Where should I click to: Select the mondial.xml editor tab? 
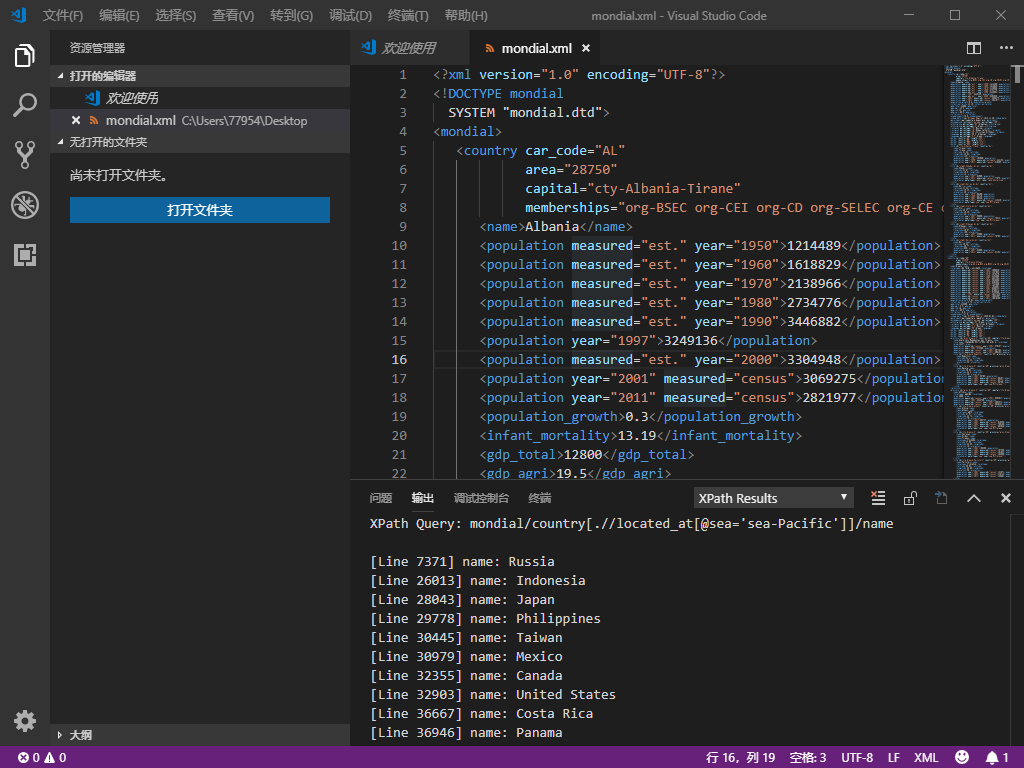[536, 48]
